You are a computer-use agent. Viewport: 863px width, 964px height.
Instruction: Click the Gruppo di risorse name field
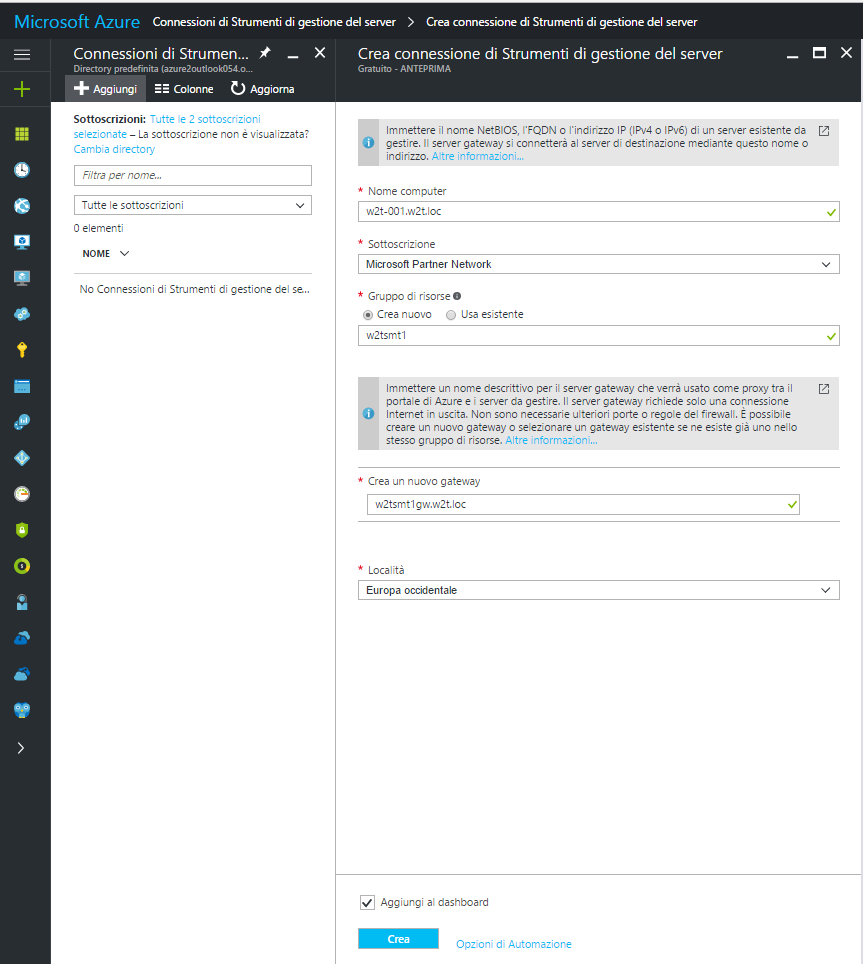click(598, 336)
